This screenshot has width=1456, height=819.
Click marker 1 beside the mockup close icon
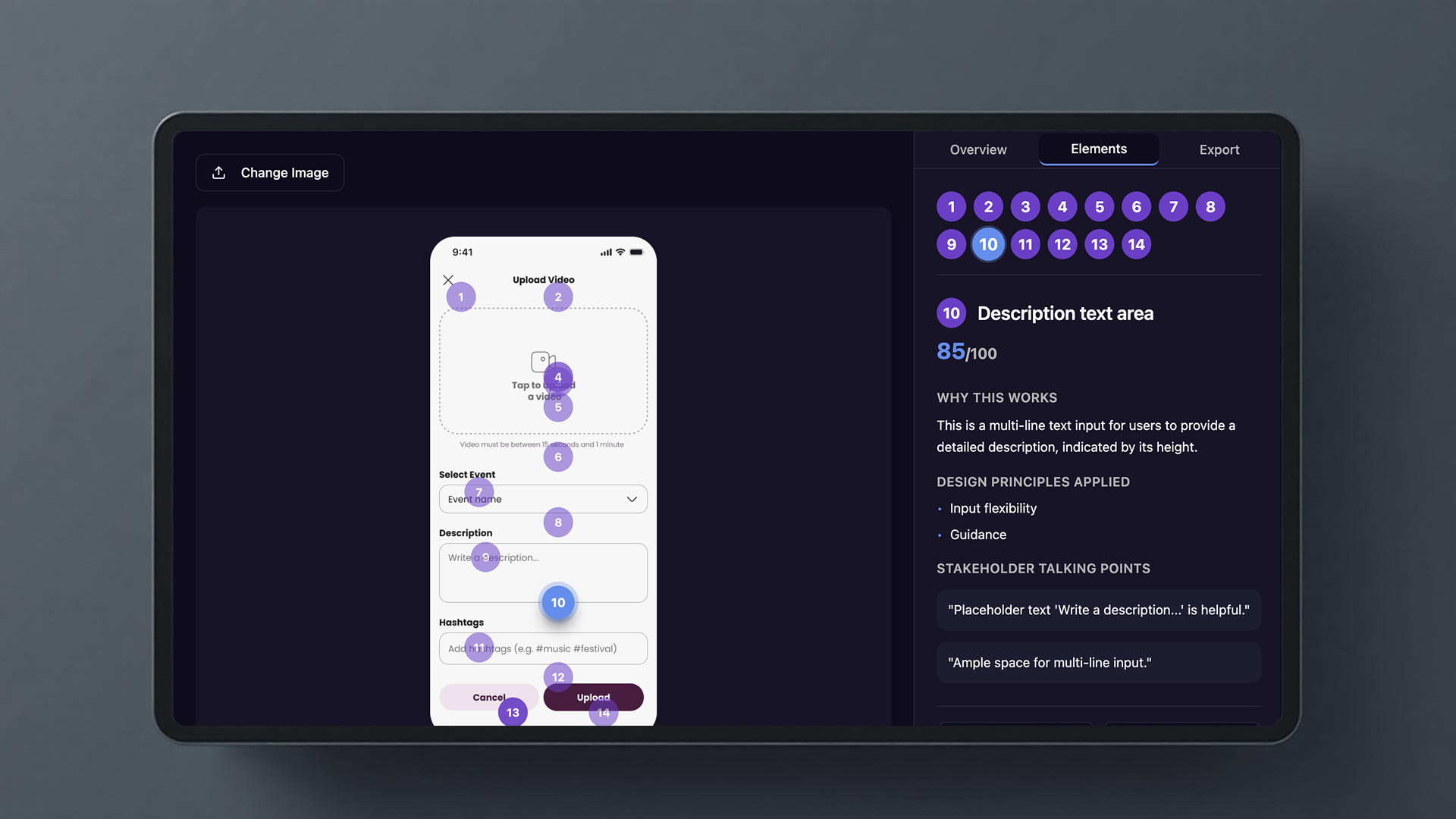tap(460, 297)
